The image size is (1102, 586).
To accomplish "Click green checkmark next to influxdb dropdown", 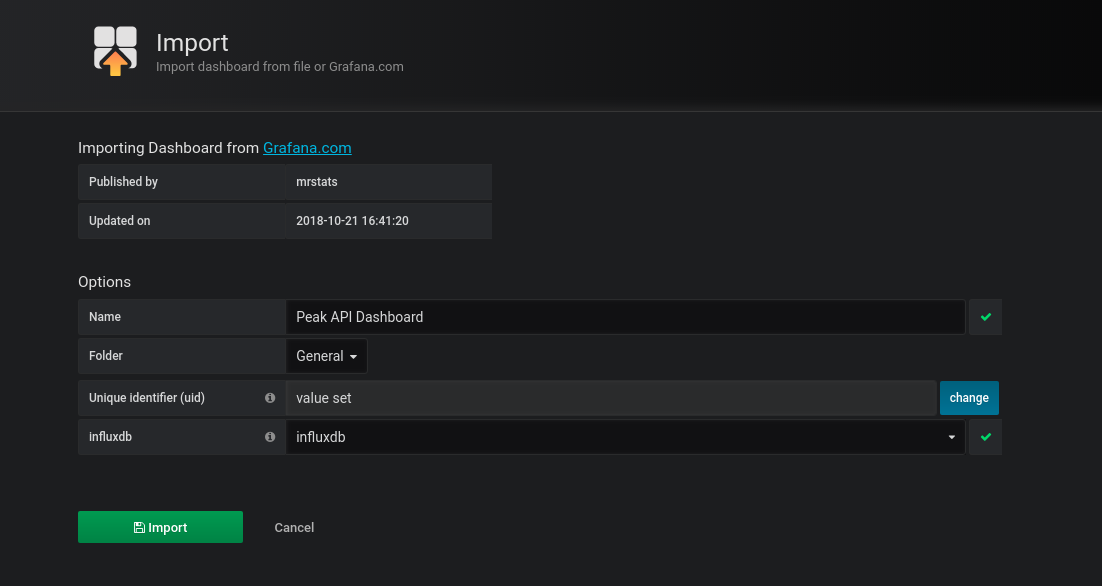I will 985,437.
